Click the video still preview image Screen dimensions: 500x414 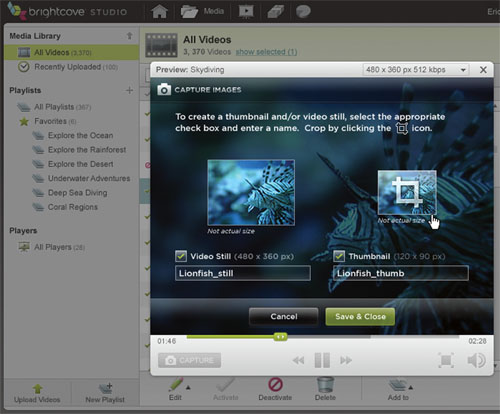click(x=251, y=192)
